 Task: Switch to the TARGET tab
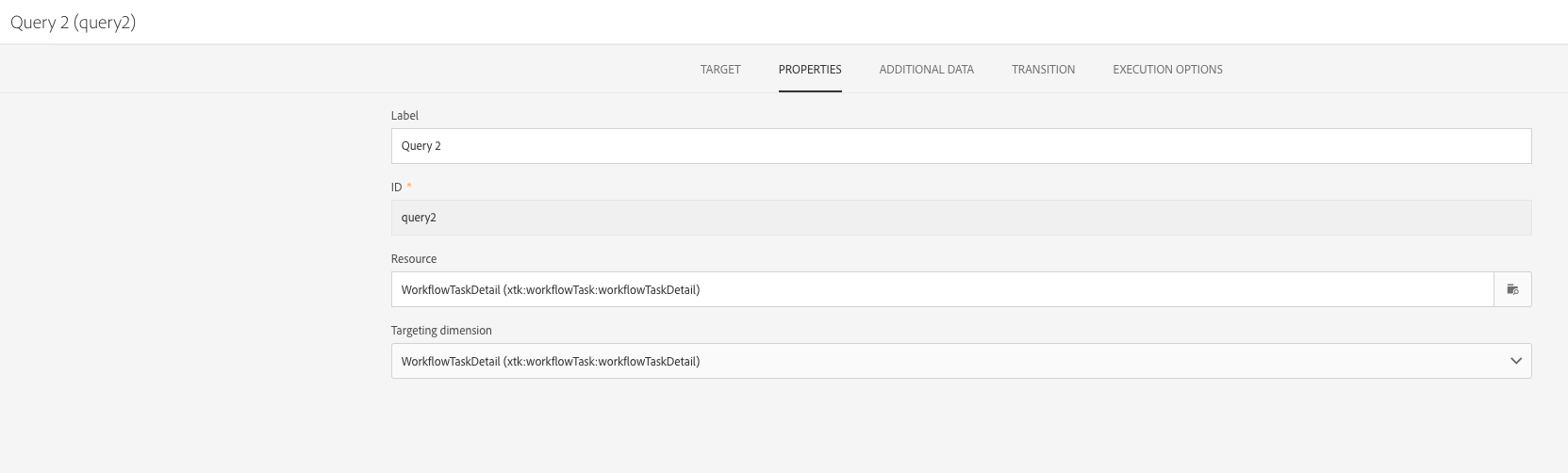720,70
